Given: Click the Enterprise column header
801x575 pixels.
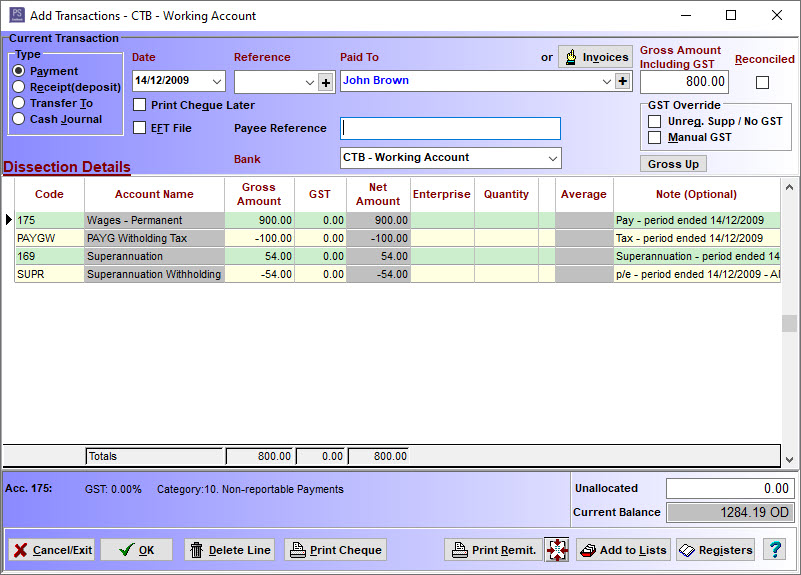Looking at the screenshot, I should pos(442,194).
